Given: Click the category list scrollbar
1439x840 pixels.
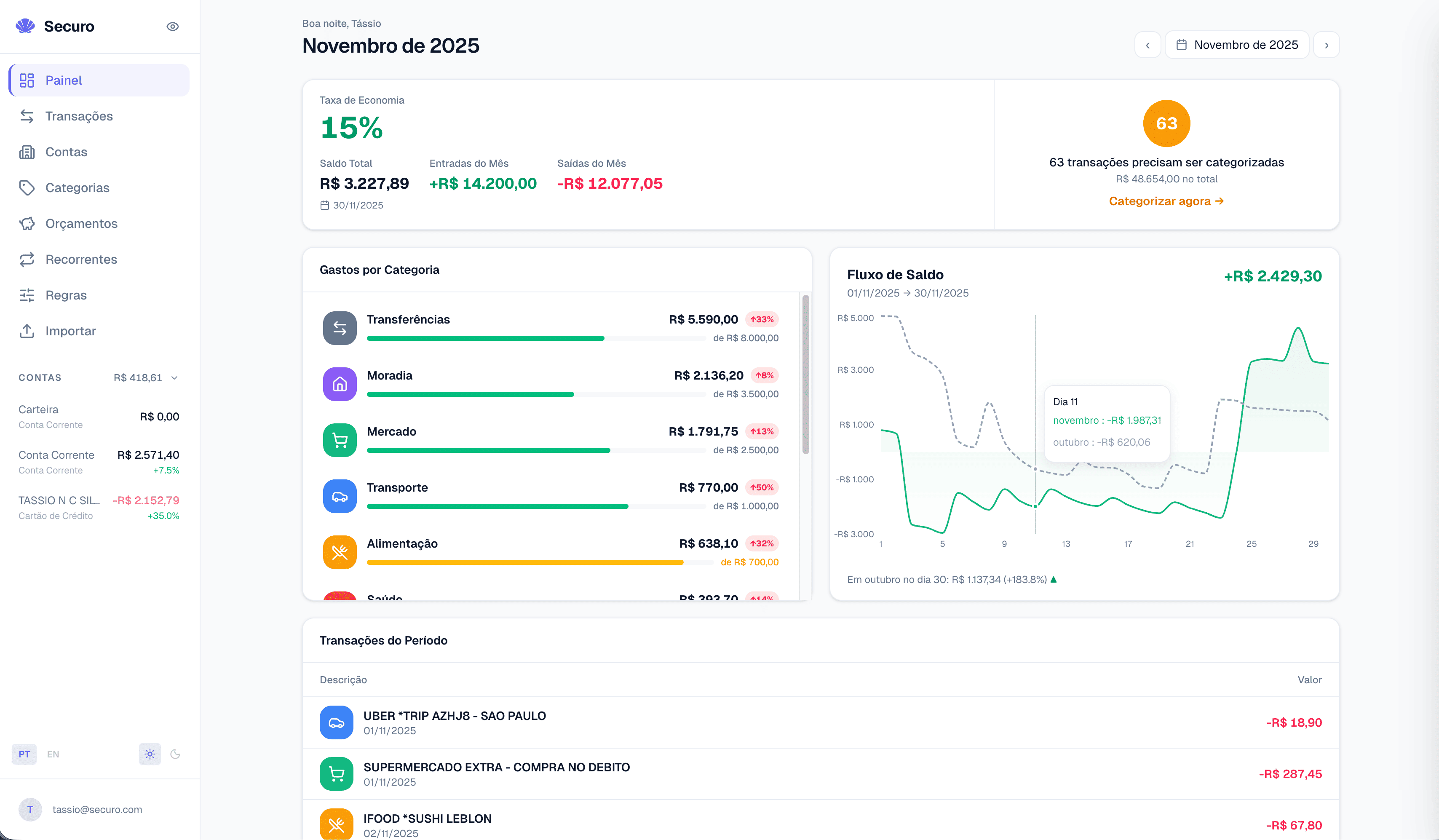Looking at the screenshot, I should pos(806,374).
